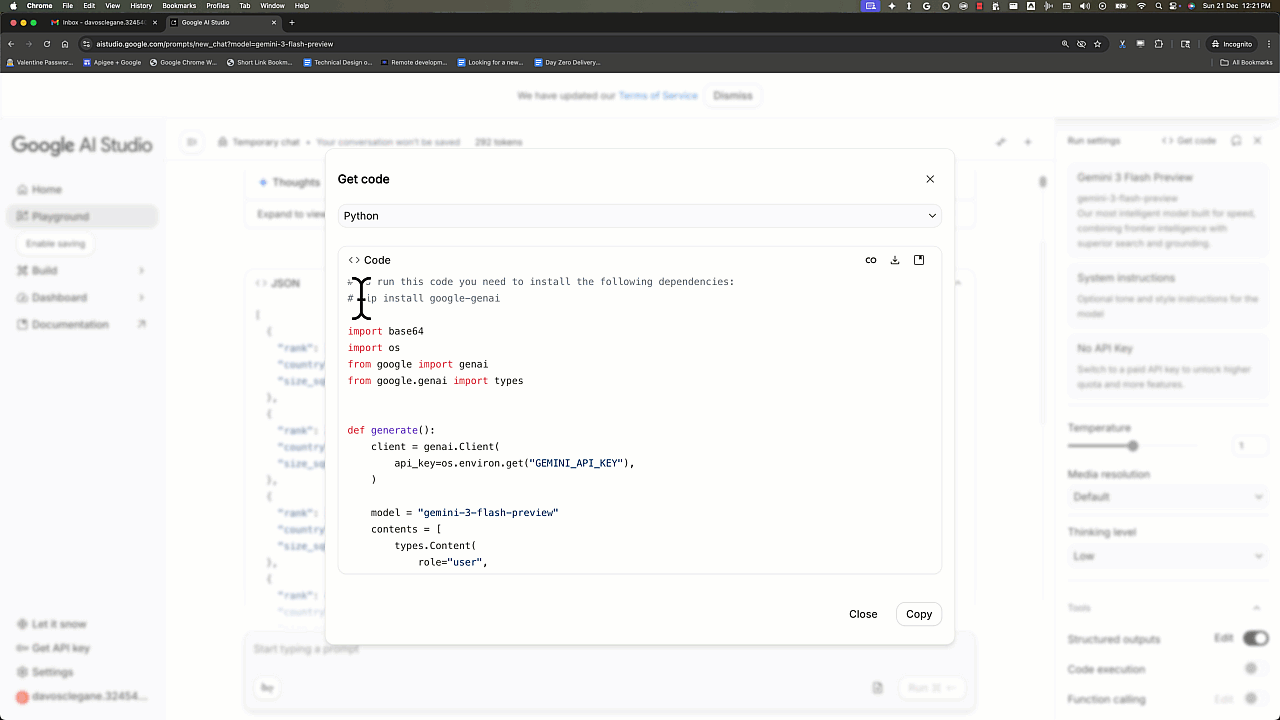
Task: Disable the Structured outputs toggle
Action: coord(1254,638)
